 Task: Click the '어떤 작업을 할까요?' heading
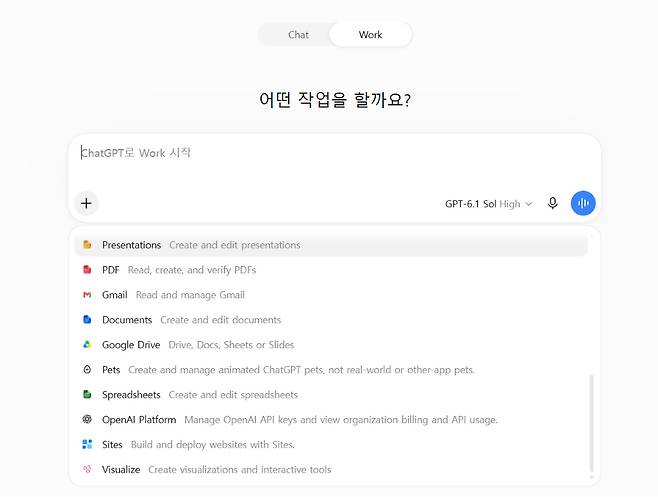click(x=335, y=99)
